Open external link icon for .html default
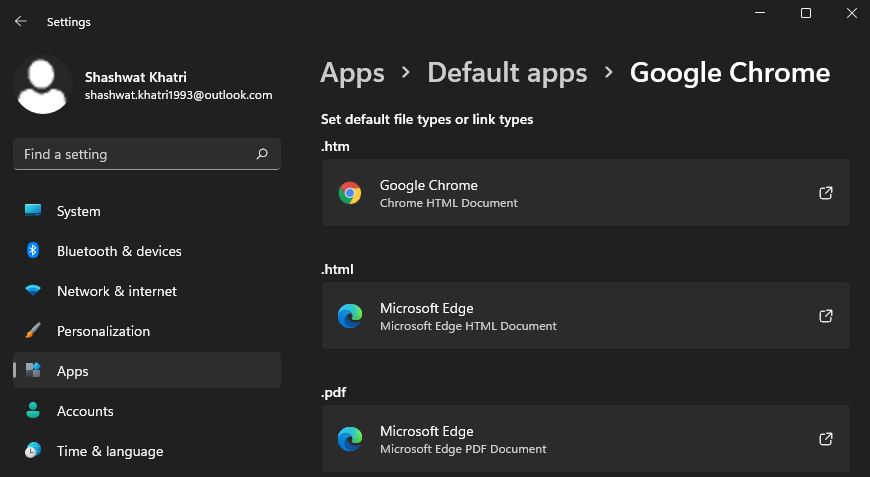 pos(826,316)
